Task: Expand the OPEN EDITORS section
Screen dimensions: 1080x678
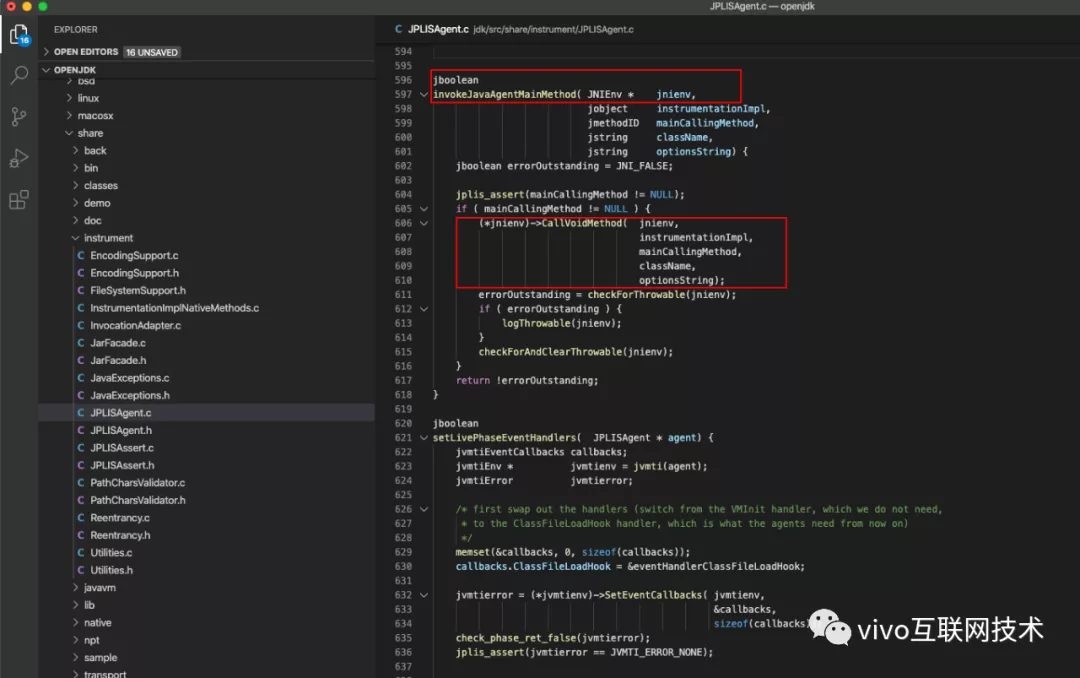Action: (x=46, y=52)
